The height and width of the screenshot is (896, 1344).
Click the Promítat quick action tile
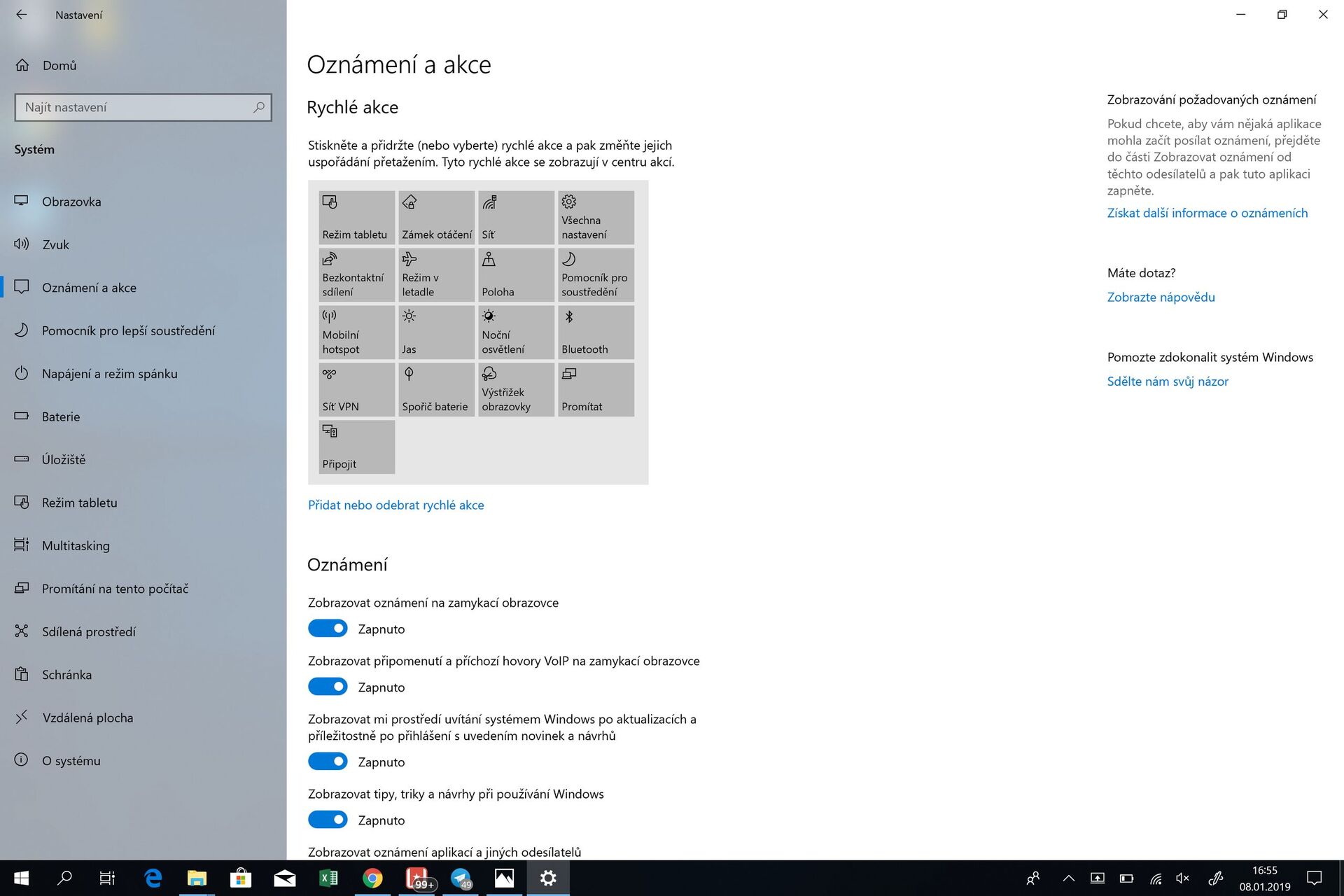click(595, 389)
